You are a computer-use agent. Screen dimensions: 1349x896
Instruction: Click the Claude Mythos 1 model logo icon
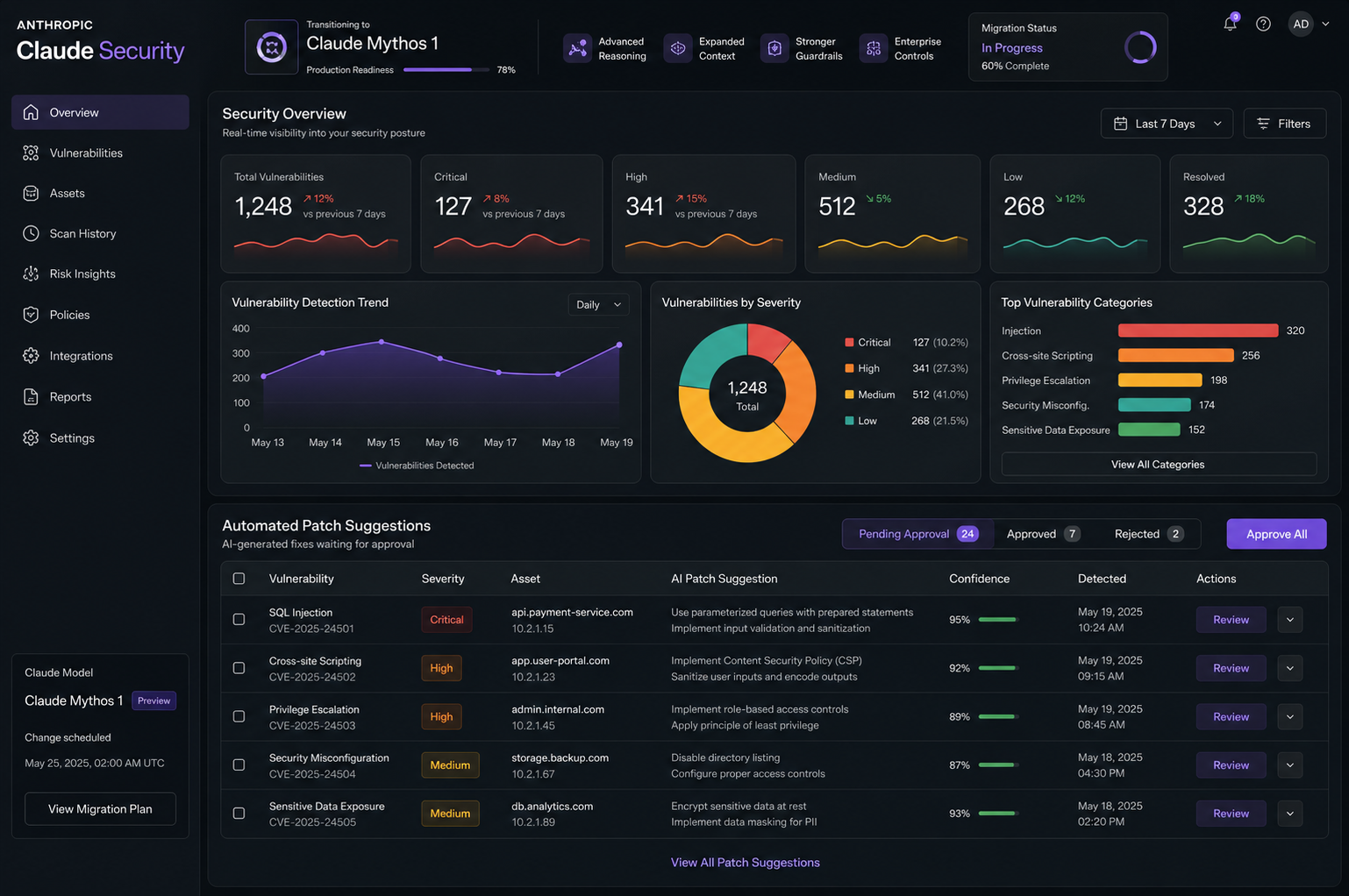click(x=272, y=47)
